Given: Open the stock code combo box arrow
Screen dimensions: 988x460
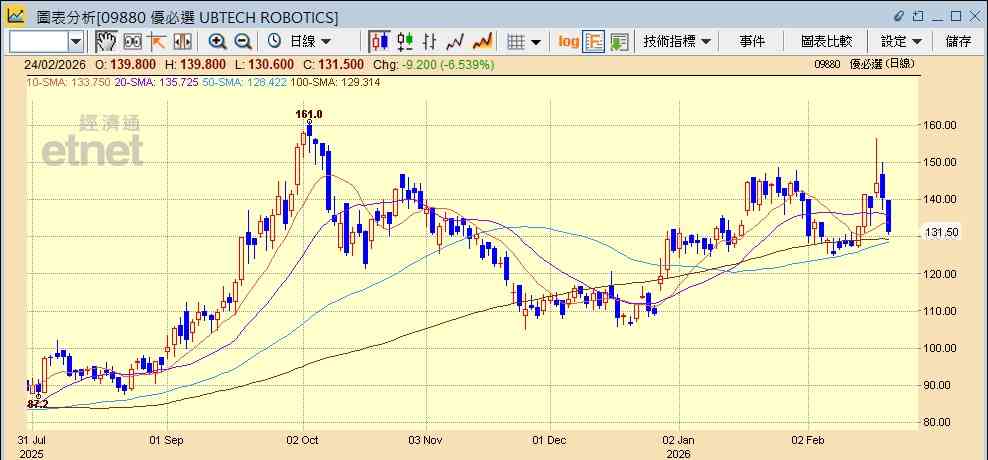Looking at the screenshot, I should coord(76,42).
